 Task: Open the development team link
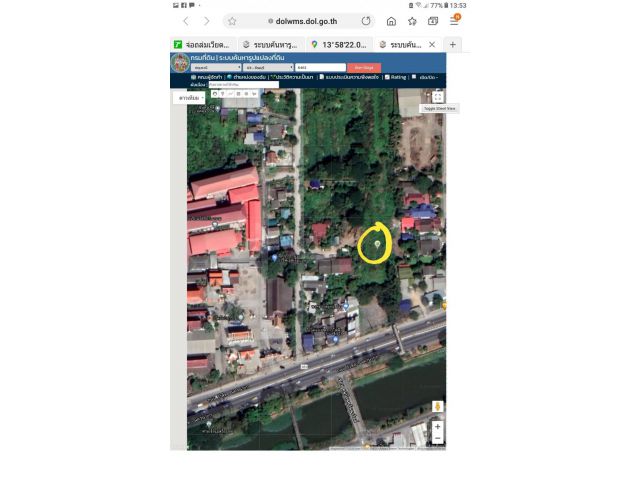207,77
